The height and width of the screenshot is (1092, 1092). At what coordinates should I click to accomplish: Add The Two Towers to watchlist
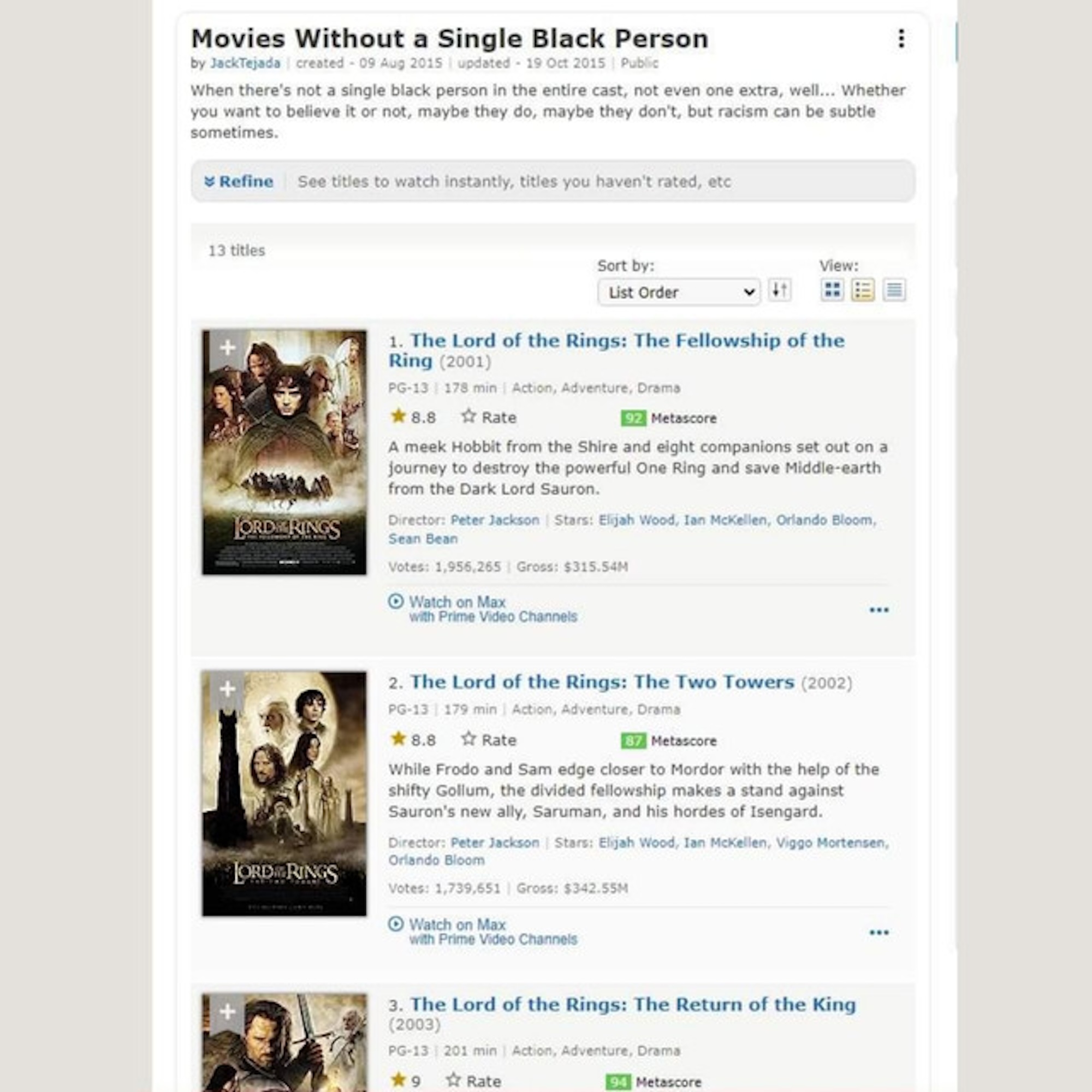(x=227, y=689)
